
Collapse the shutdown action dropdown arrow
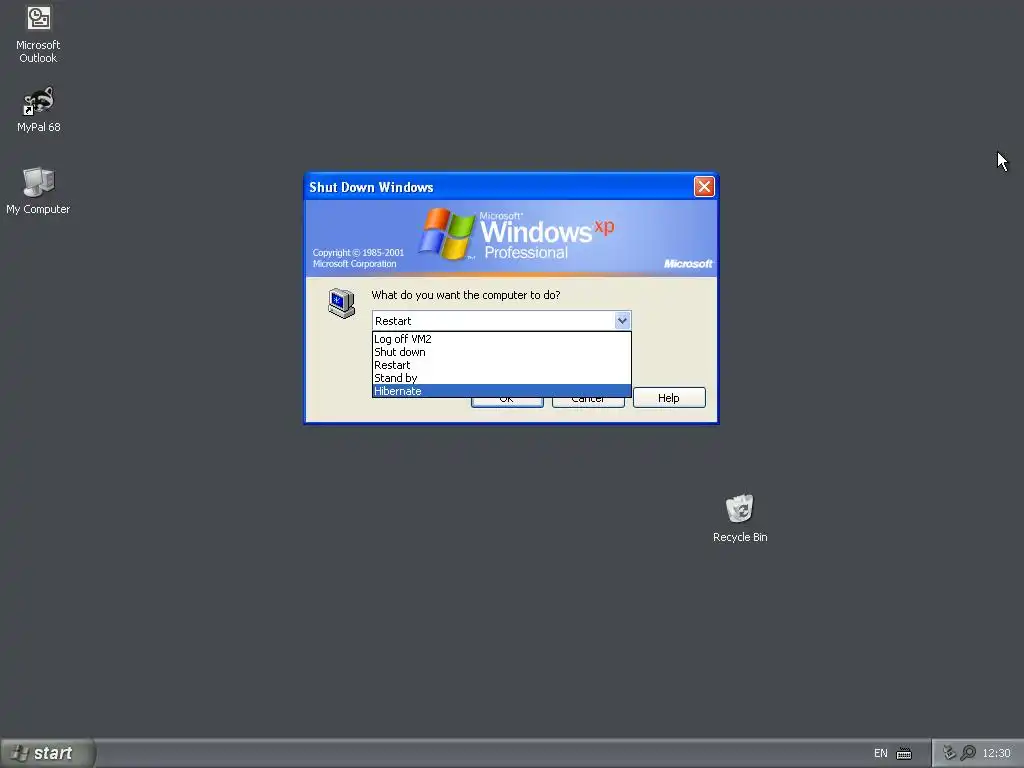[622, 321]
